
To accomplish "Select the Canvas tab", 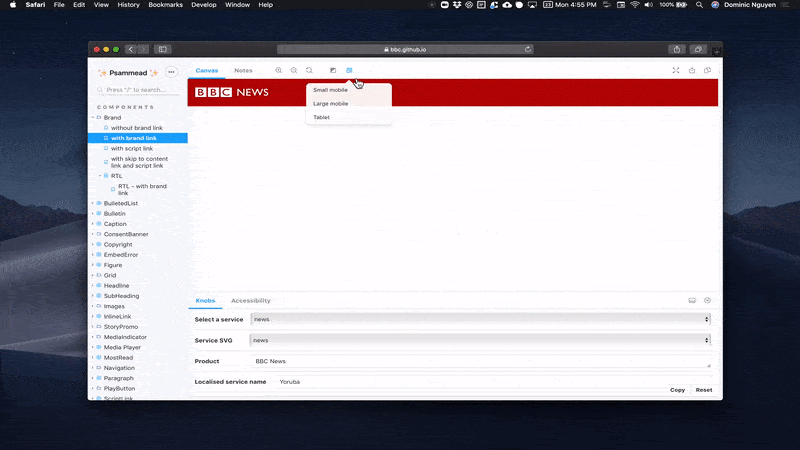I will [207, 70].
